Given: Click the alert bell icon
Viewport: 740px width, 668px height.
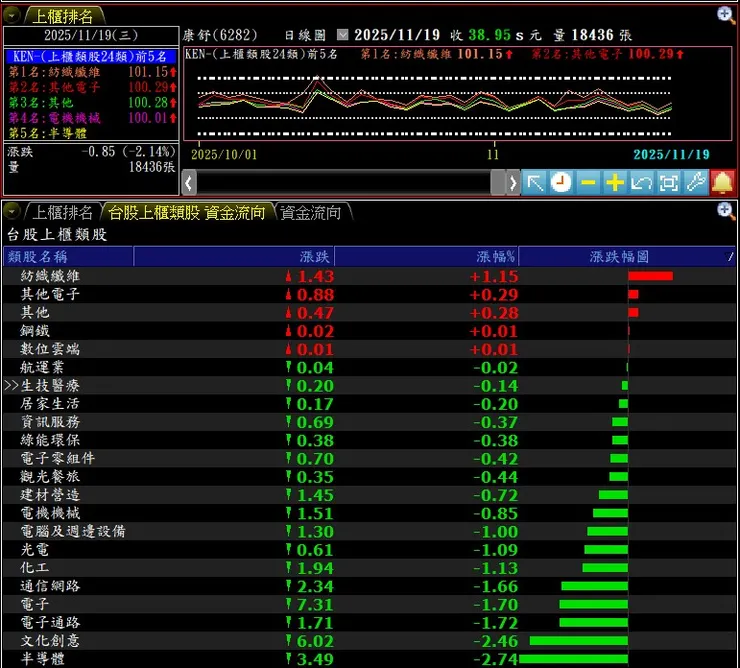Looking at the screenshot, I should [722, 183].
